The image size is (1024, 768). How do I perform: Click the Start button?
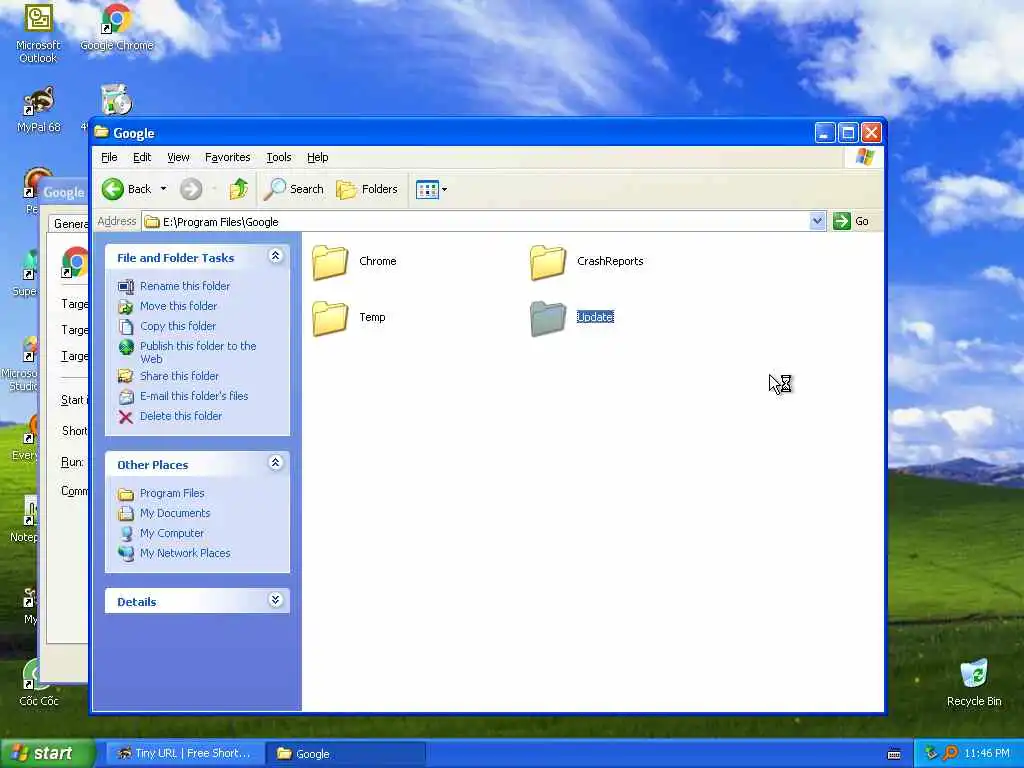pos(47,753)
